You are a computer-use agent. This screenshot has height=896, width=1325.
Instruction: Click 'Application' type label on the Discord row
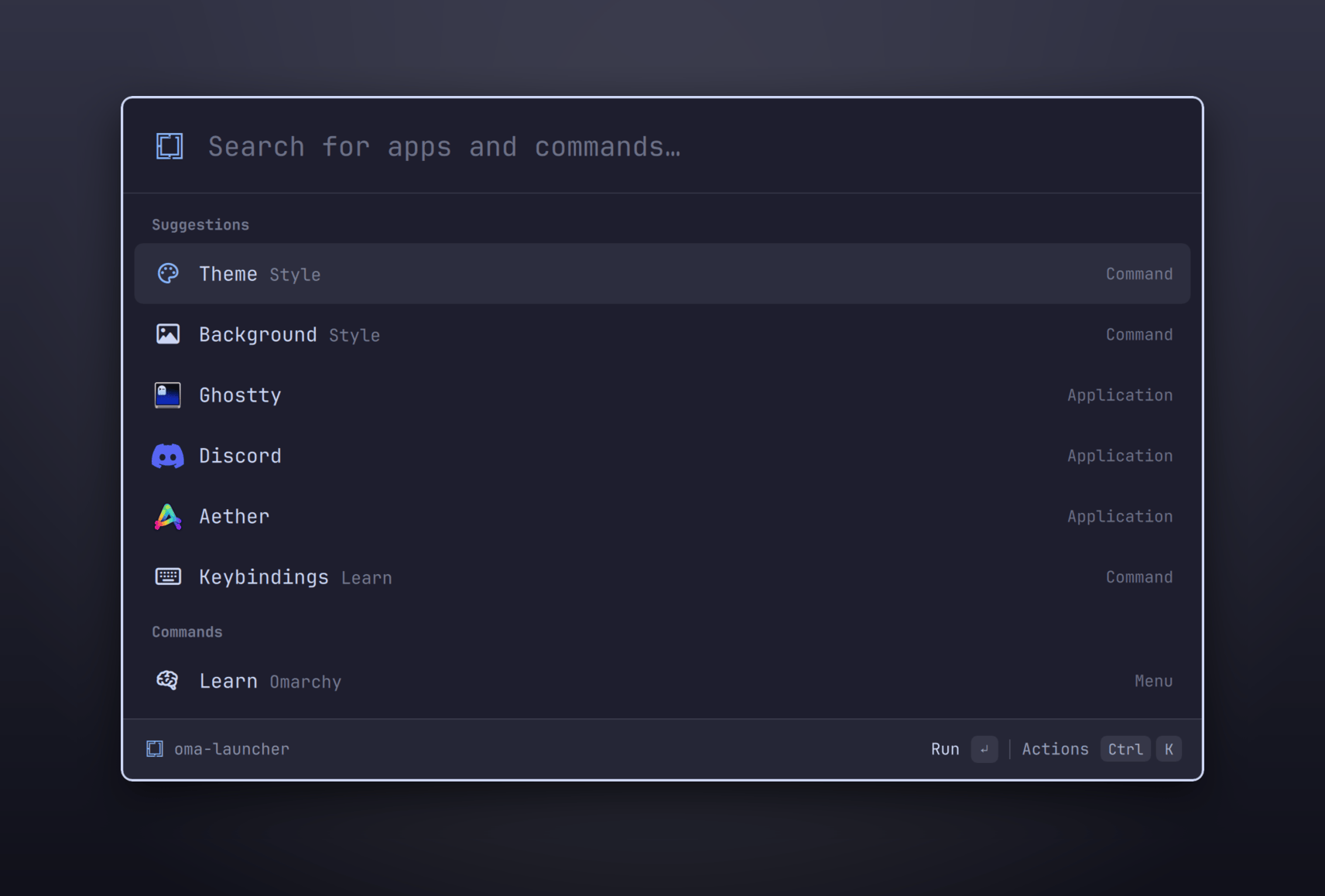click(x=1120, y=456)
